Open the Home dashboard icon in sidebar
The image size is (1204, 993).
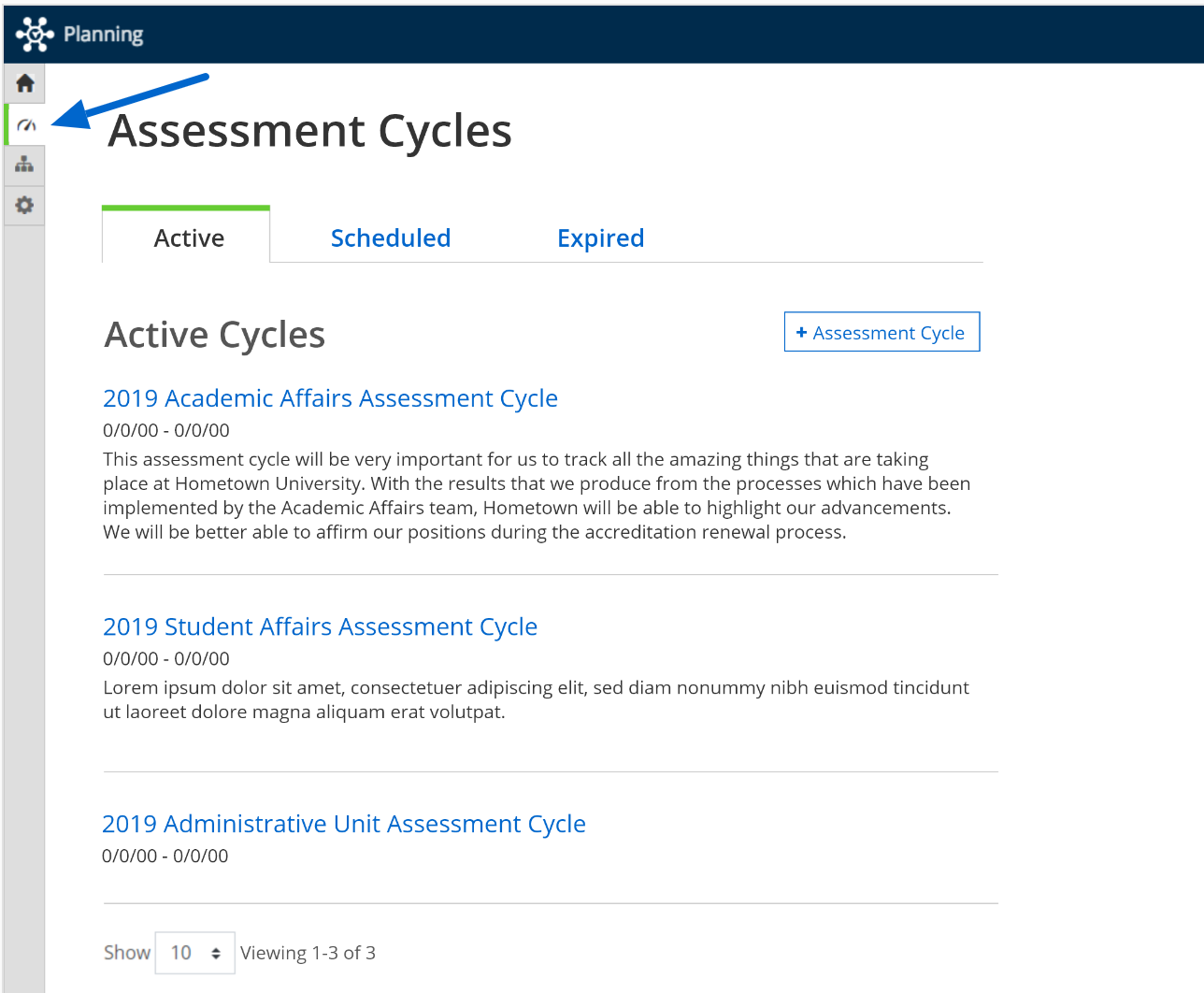(24, 82)
